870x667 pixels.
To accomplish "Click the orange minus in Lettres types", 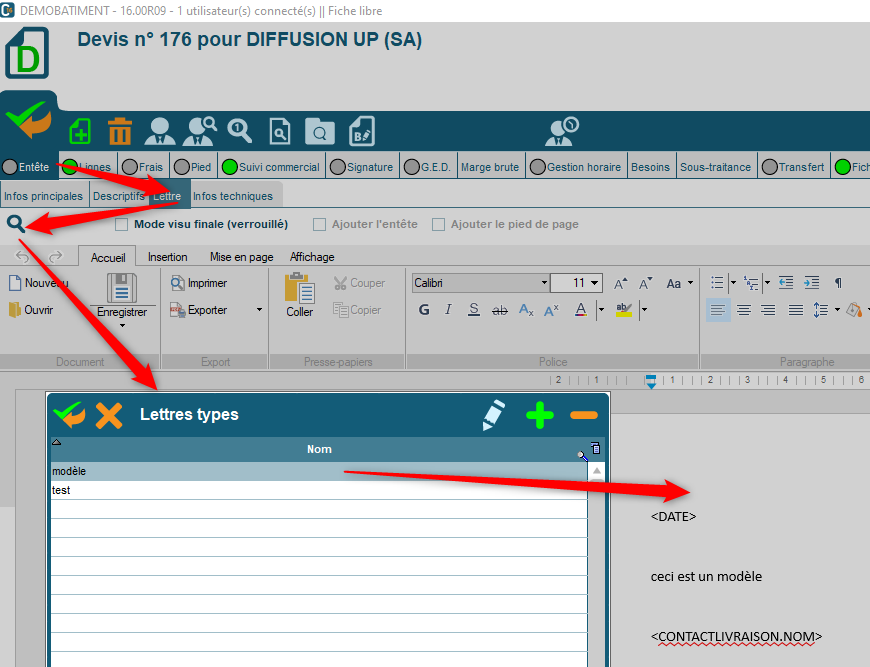I will click(584, 415).
